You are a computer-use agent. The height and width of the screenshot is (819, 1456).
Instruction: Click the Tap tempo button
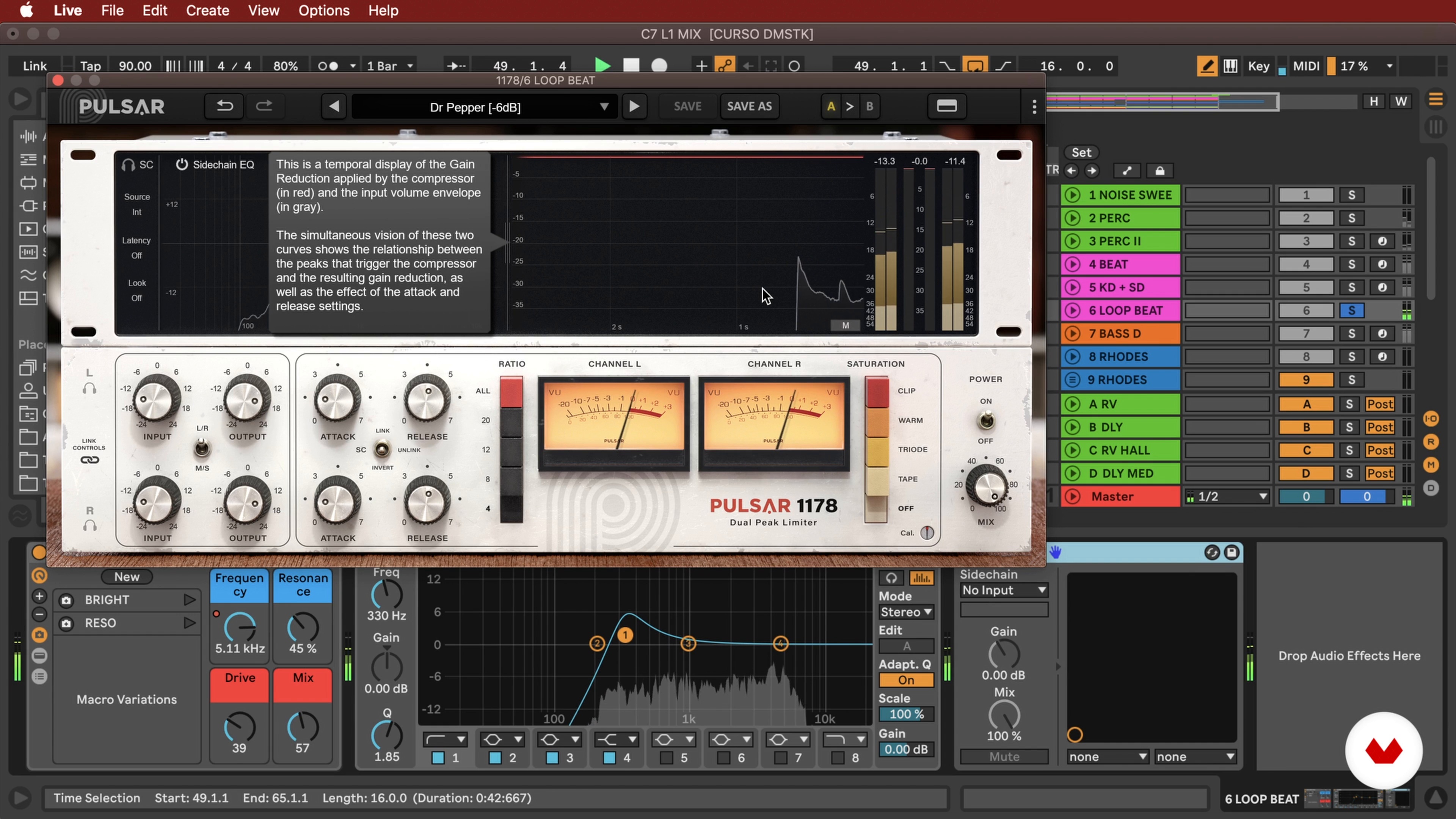tap(90, 66)
